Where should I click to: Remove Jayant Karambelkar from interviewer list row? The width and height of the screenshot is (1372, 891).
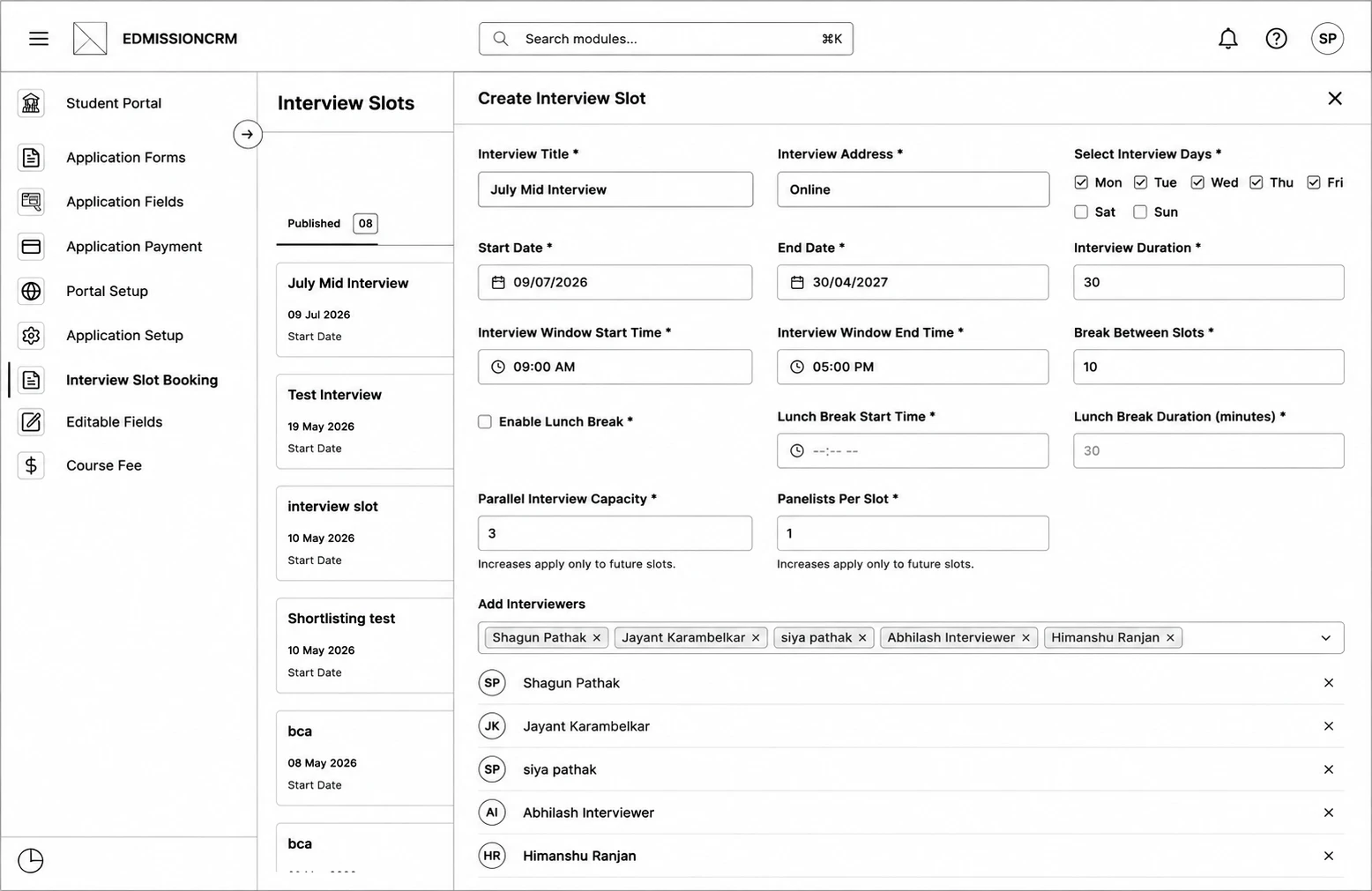click(1328, 726)
